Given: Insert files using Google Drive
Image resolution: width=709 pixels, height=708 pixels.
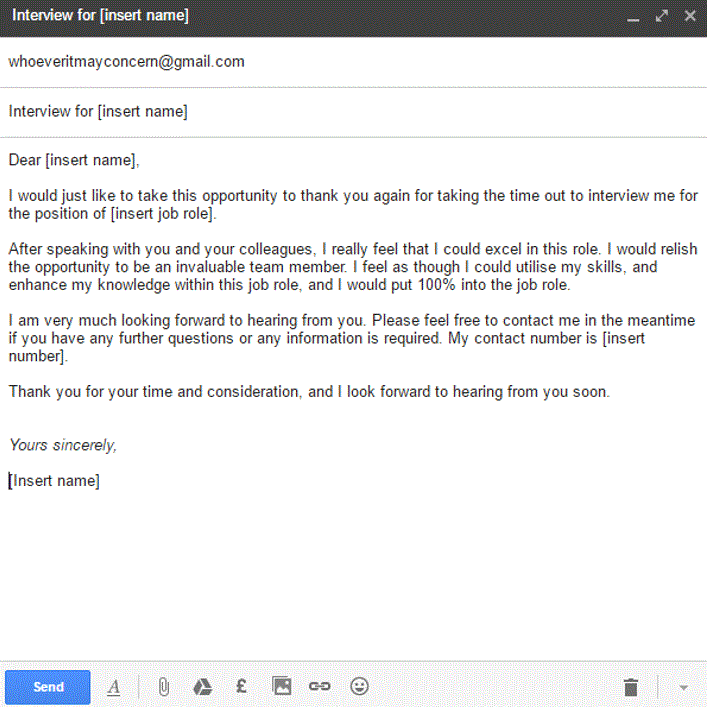Looking at the screenshot, I should coord(202,687).
